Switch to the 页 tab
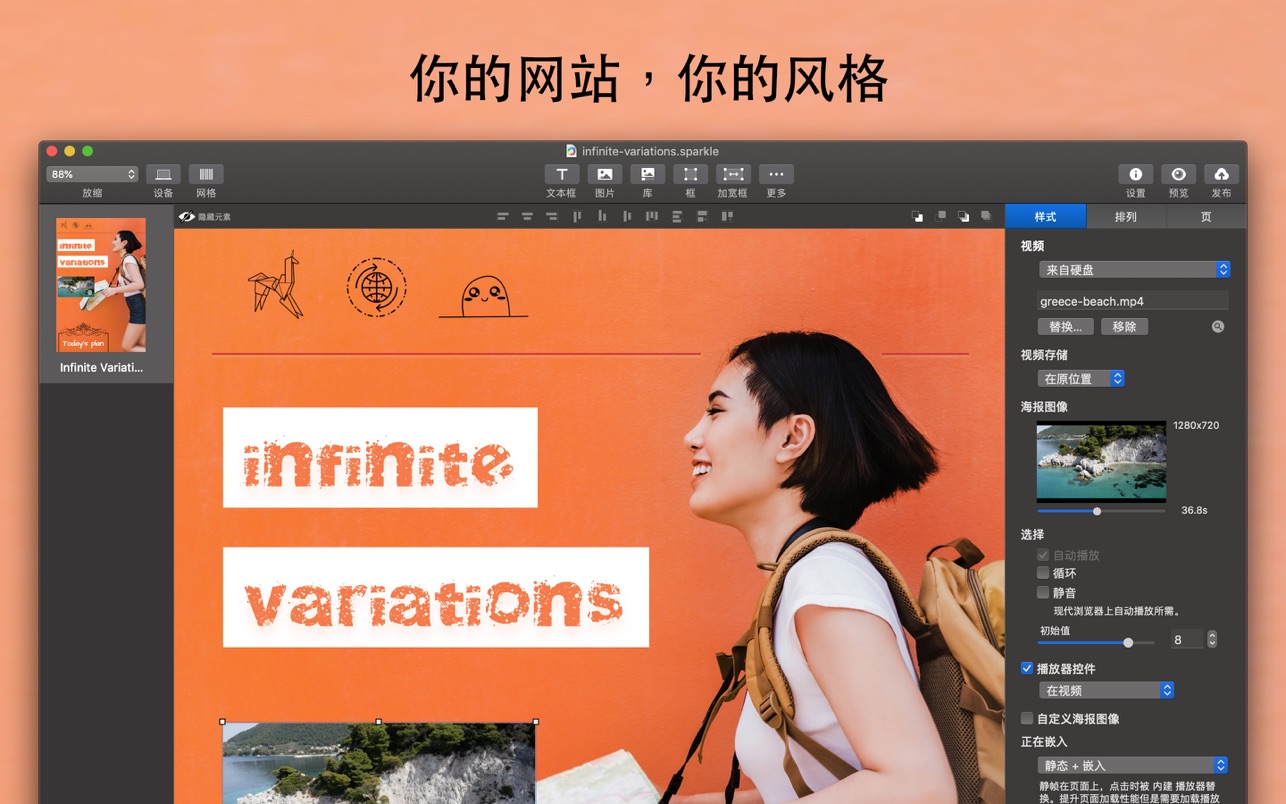This screenshot has height=804, width=1286. [1206, 216]
